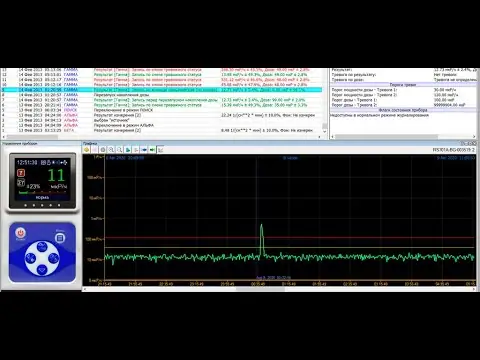The height and width of the screenshot is (360, 480).
Task: Select log row 1 with БЕТА mode
Action: 161,130
